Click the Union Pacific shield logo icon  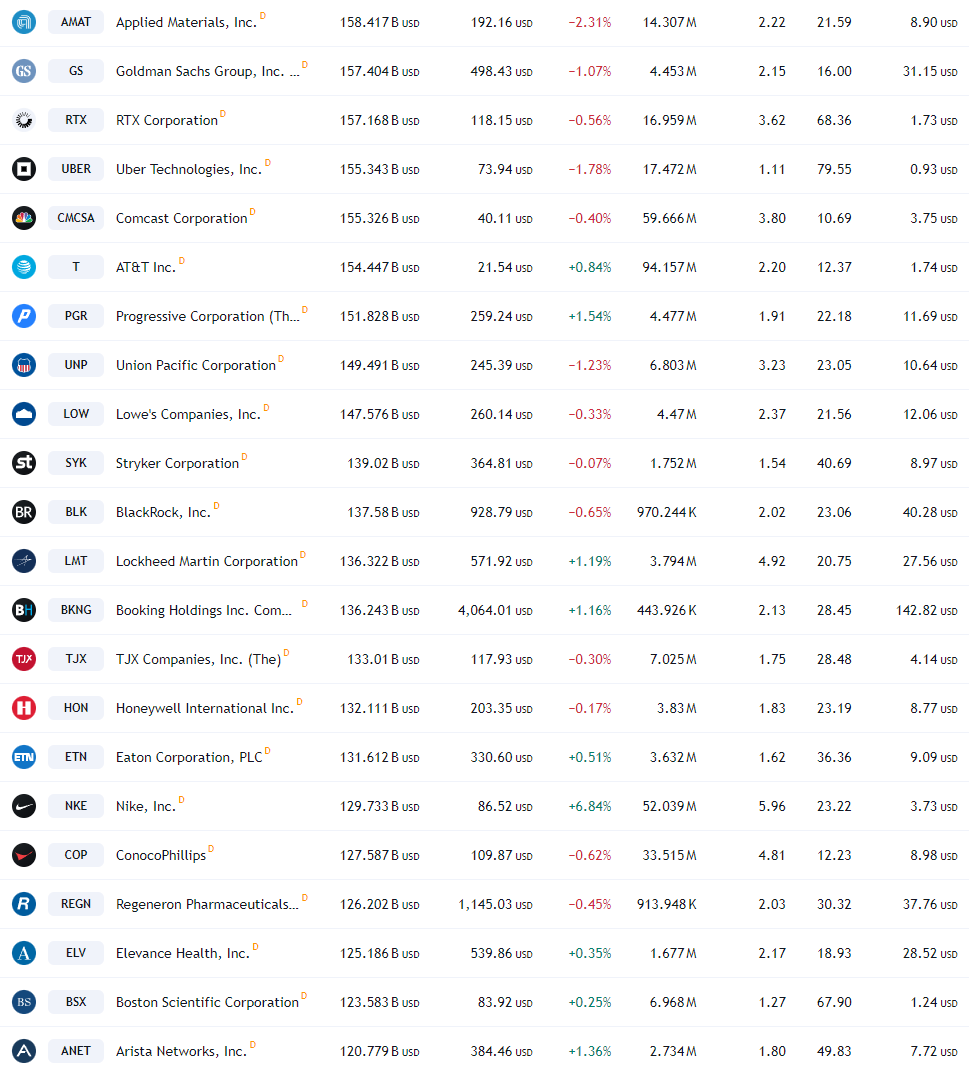pyautogui.click(x=24, y=365)
